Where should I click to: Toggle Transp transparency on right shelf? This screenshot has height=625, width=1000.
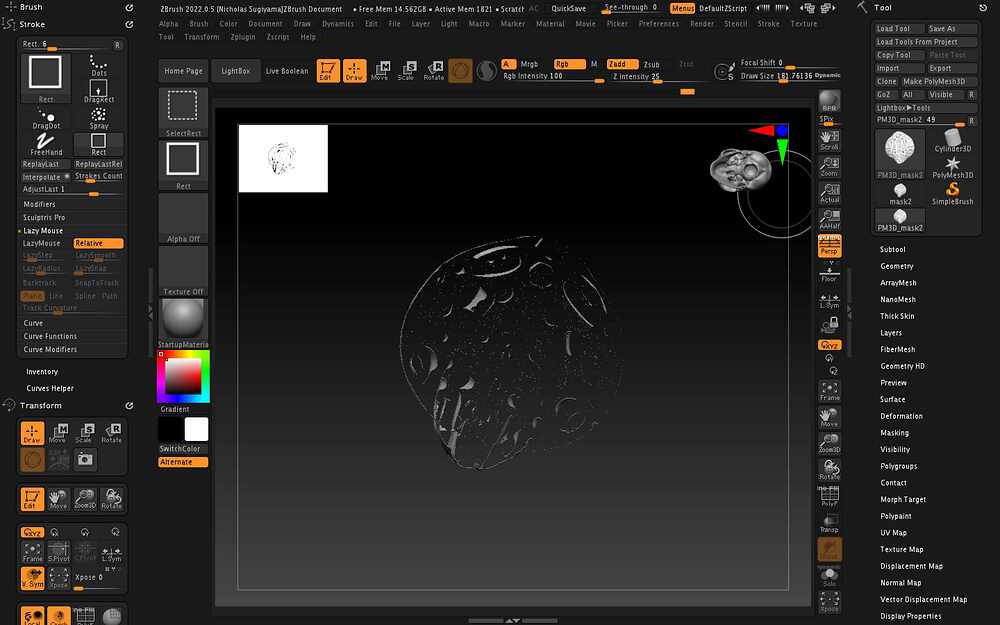point(829,524)
